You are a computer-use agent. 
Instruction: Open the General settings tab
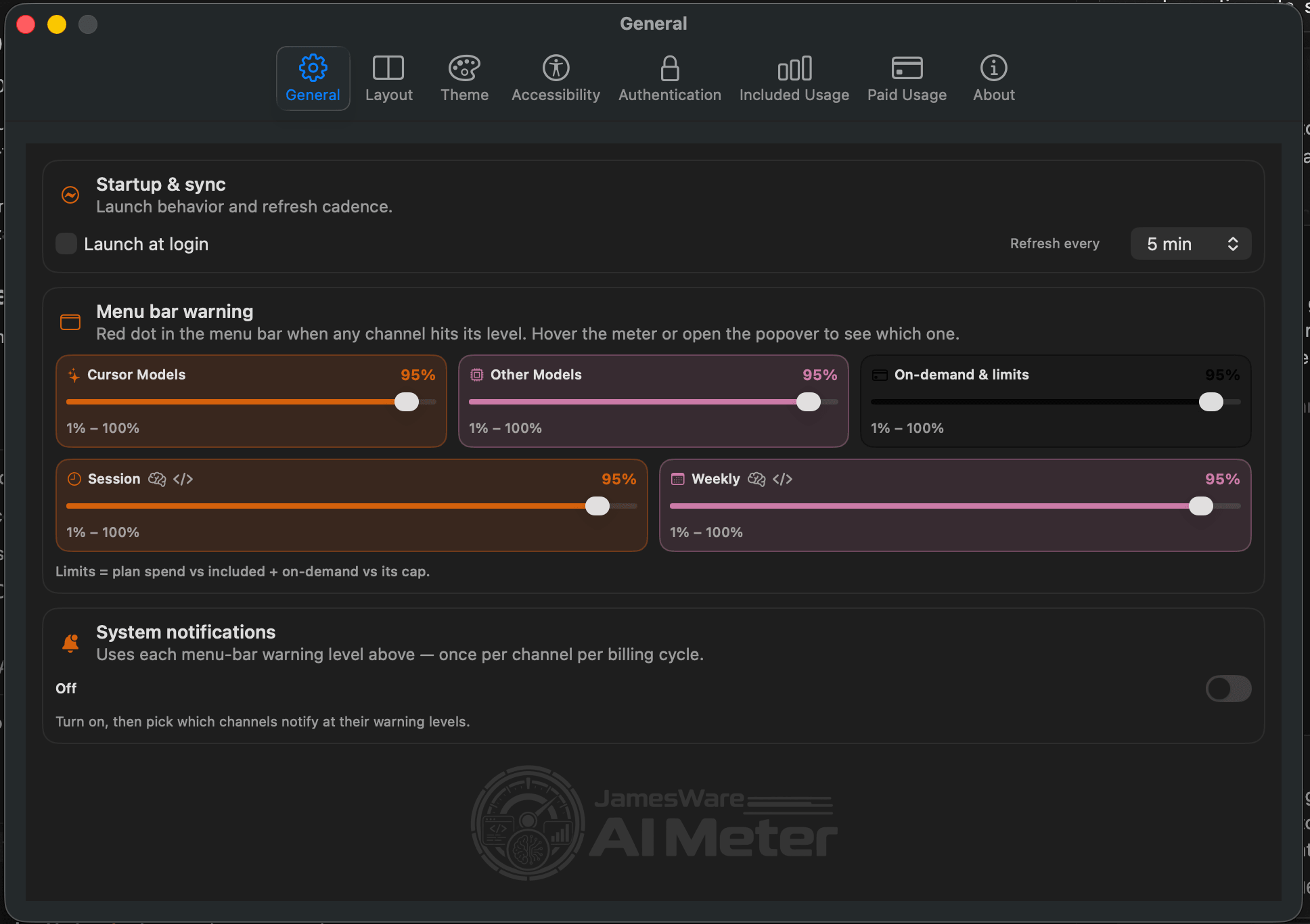point(313,78)
